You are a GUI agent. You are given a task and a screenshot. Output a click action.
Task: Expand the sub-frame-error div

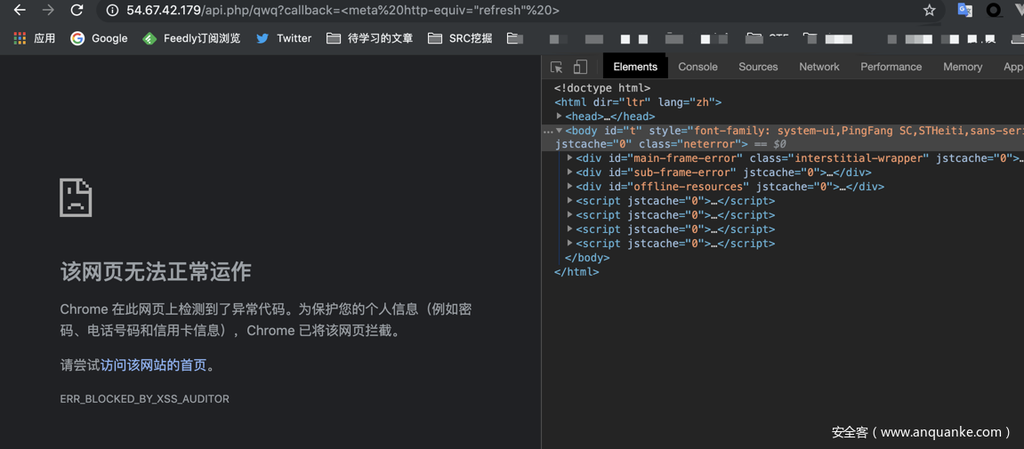(x=570, y=172)
